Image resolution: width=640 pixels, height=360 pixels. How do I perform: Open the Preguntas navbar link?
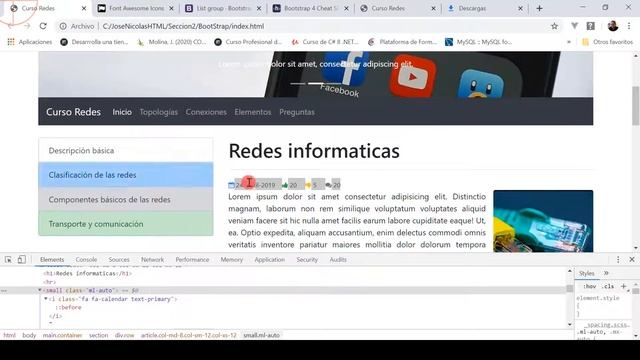[297, 112]
